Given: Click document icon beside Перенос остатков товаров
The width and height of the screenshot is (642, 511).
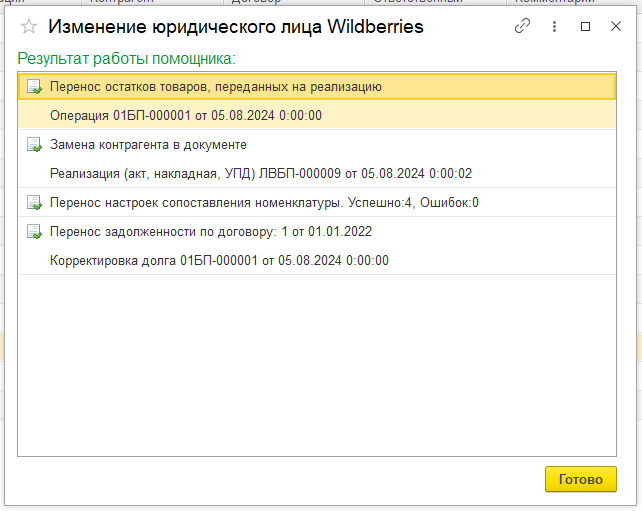Looking at the screenshot, I should 34,87.
